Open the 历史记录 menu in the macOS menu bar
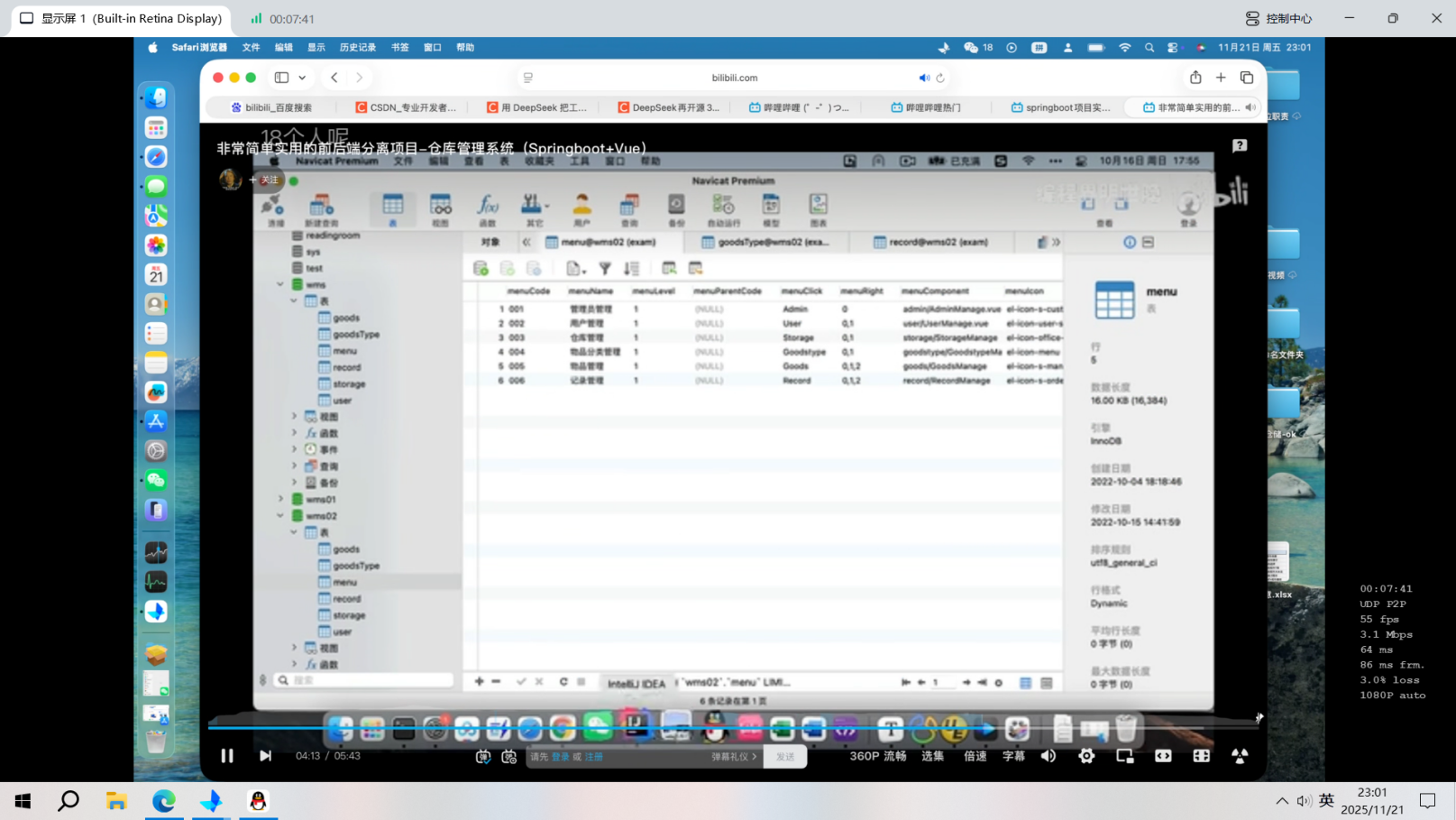The width and height of the screenshot is (1456, 820). 358,47
